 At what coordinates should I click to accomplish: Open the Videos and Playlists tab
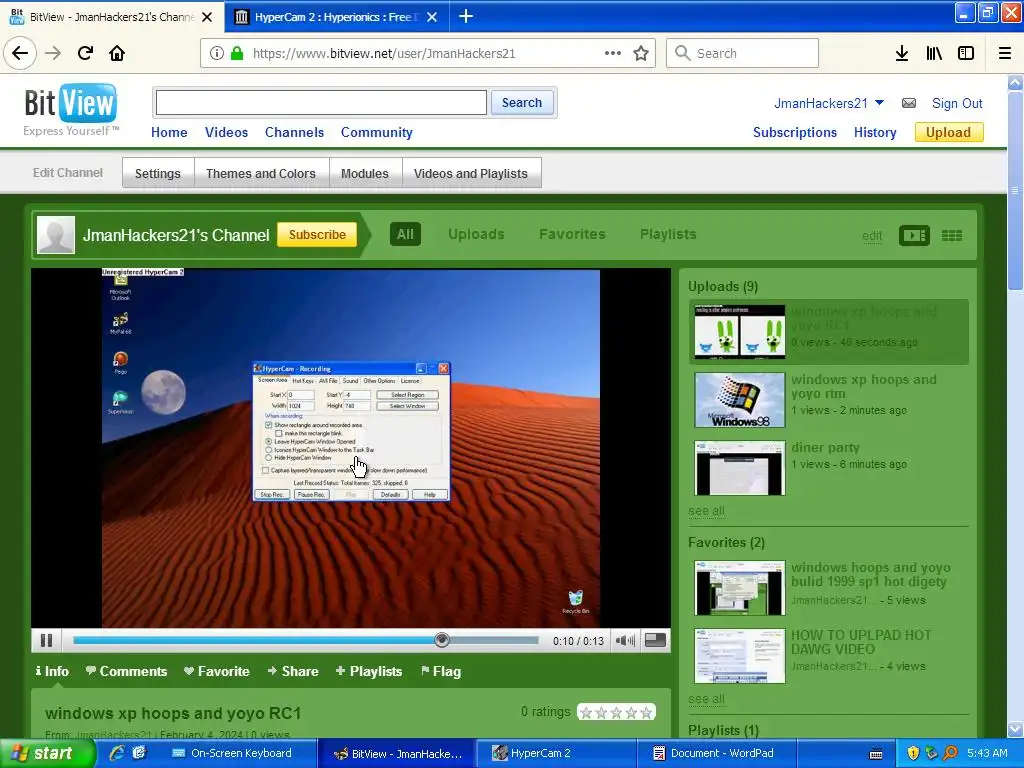(471, 173)
